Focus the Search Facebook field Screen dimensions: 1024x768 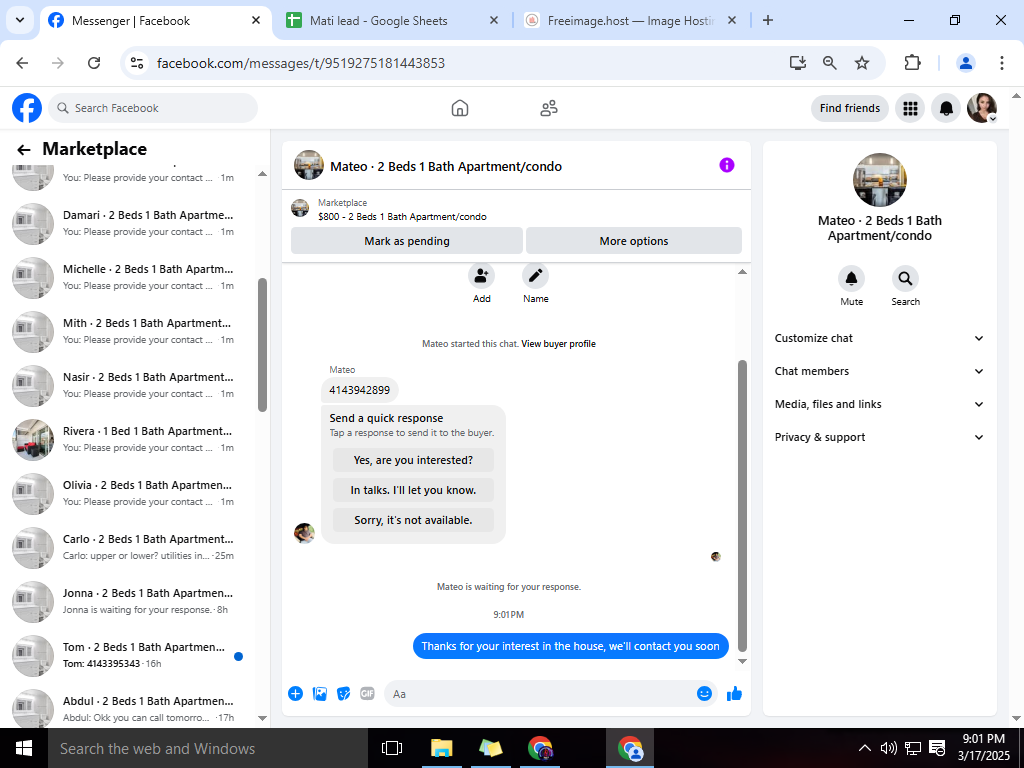[x=153, y=108]
